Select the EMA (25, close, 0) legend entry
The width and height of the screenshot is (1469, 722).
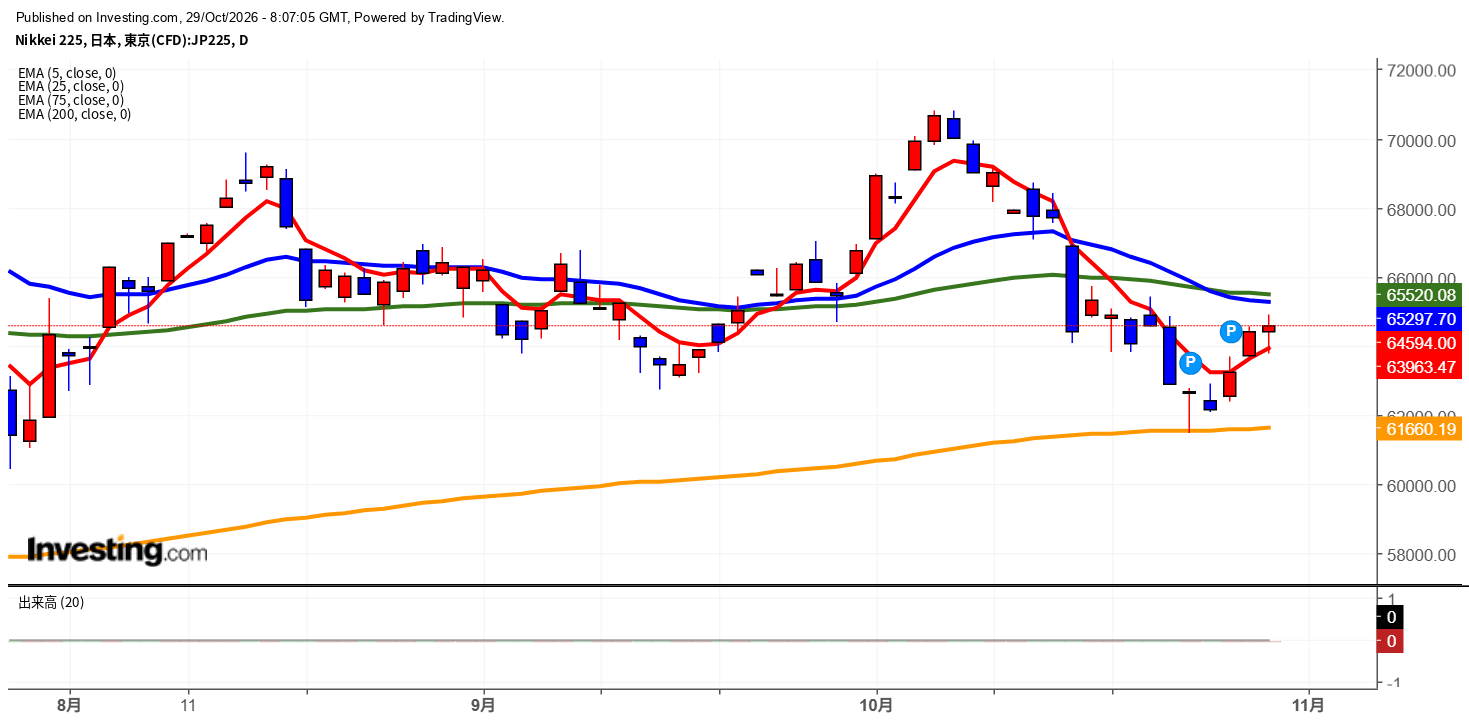pyautogui.click(x=71, y=86)
